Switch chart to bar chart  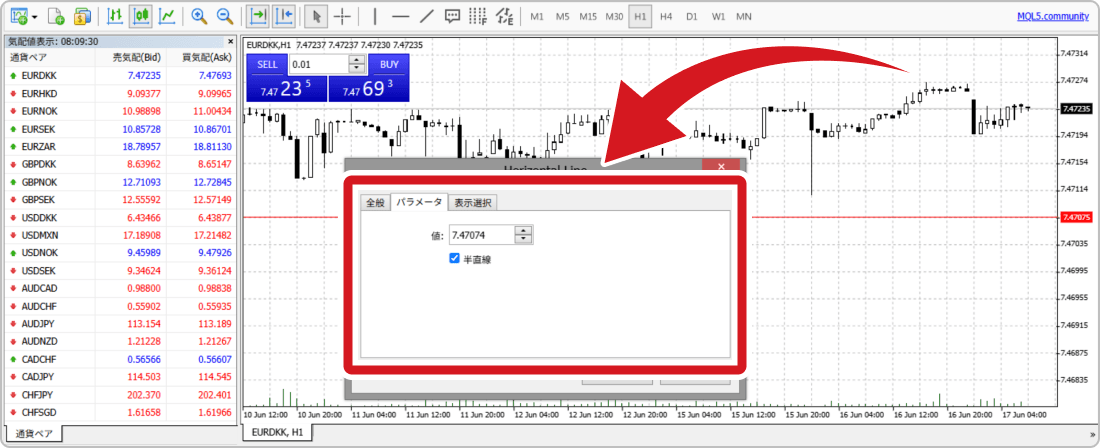click(x=116, y=15)
